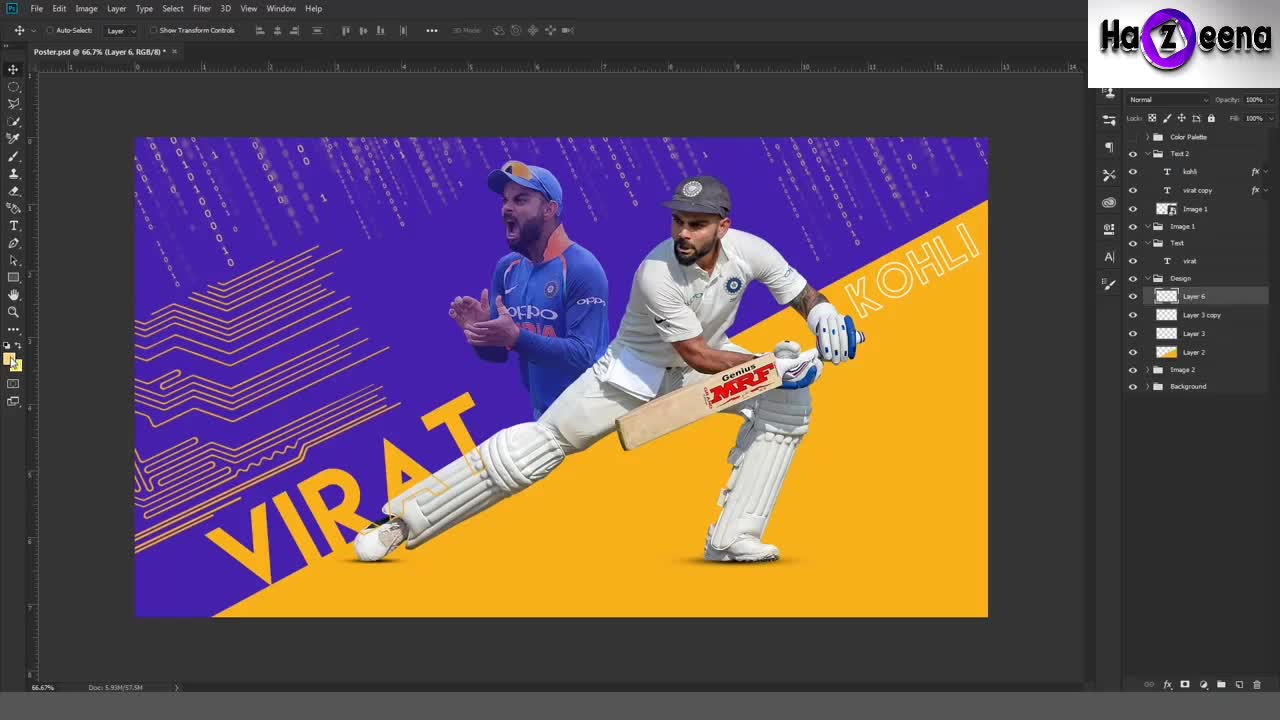Image resolution: width=1280 pixels, height=720 pixels.
Task: Click the align left edges icon
Action: coord(260,30)
